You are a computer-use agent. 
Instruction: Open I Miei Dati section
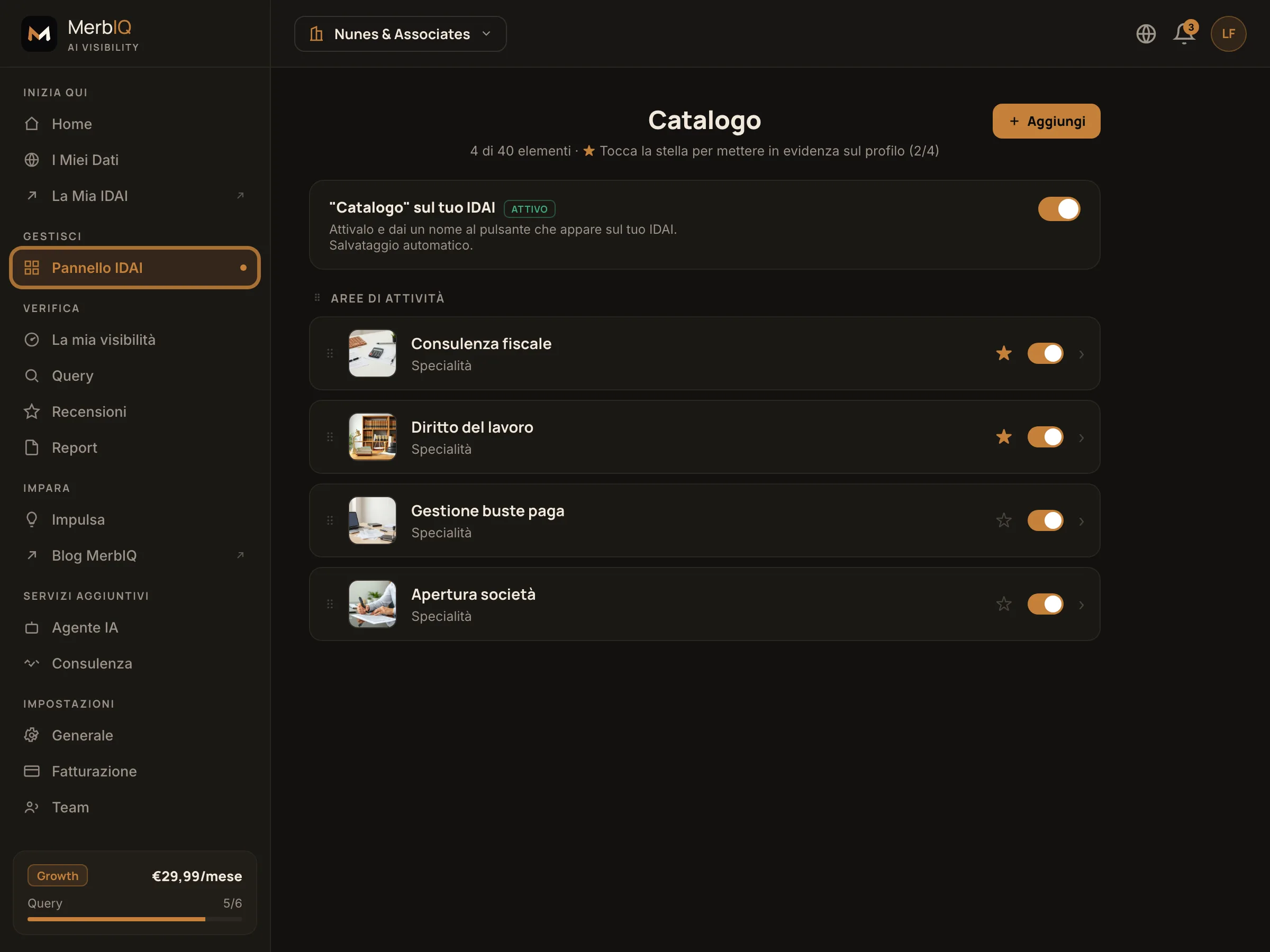click(135, 160)
